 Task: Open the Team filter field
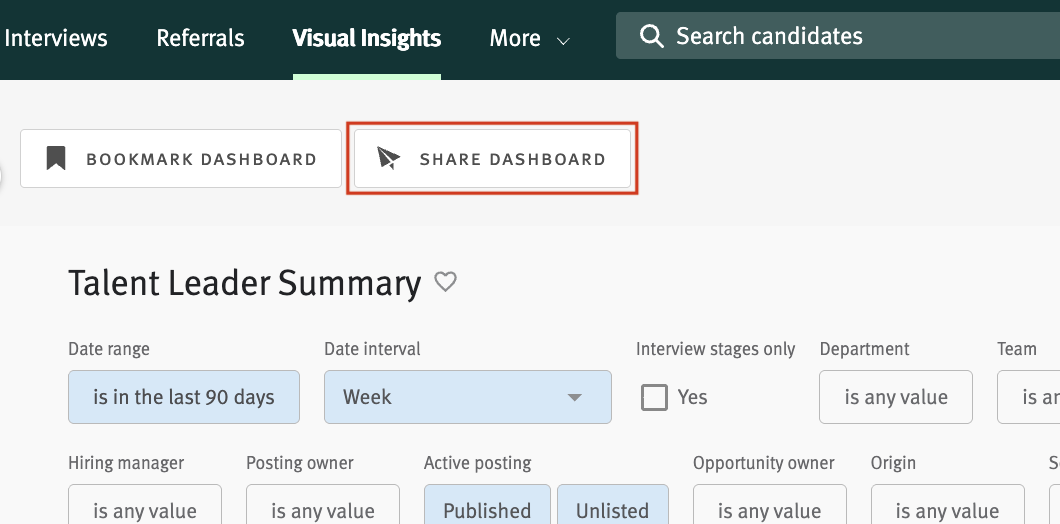[x=1028, y=397]
